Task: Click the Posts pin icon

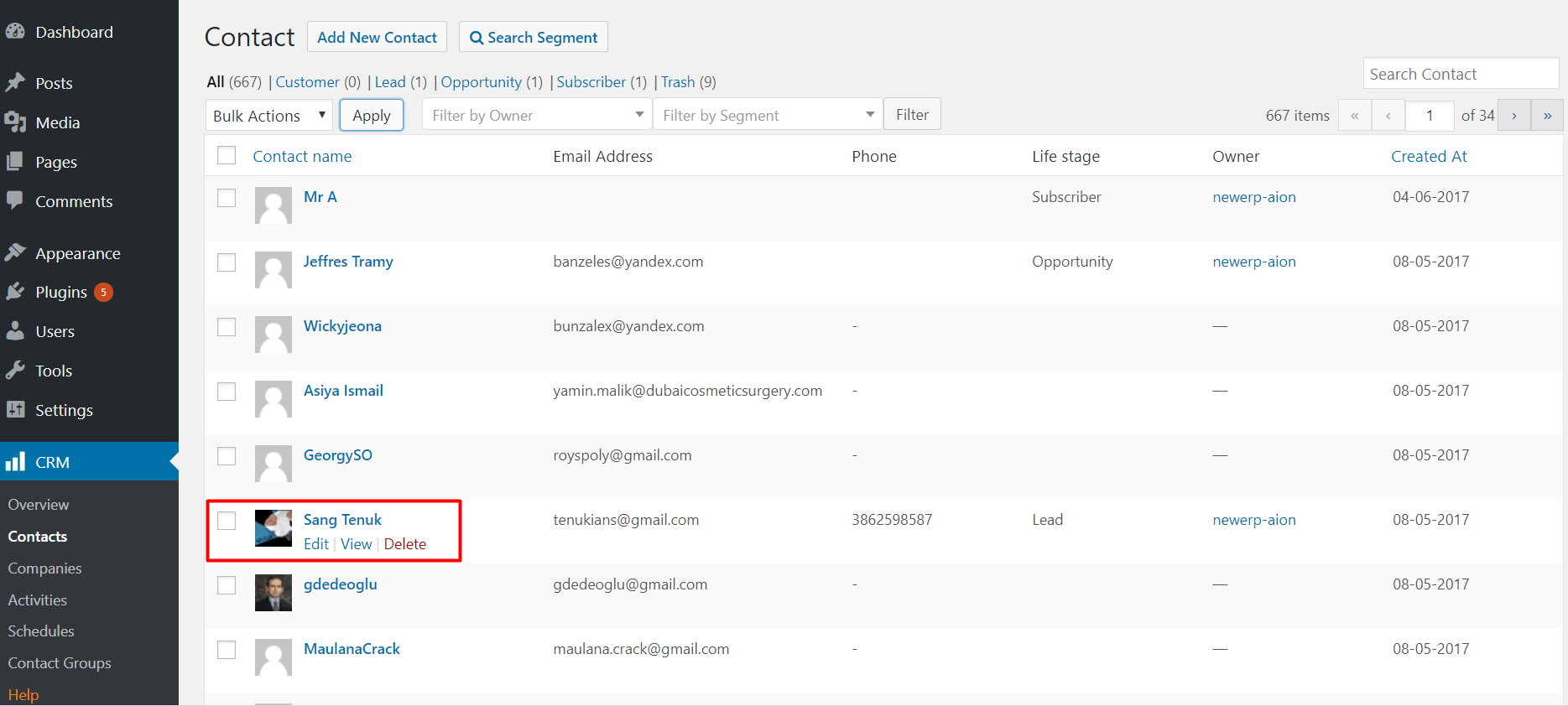Action: point(15,82)
